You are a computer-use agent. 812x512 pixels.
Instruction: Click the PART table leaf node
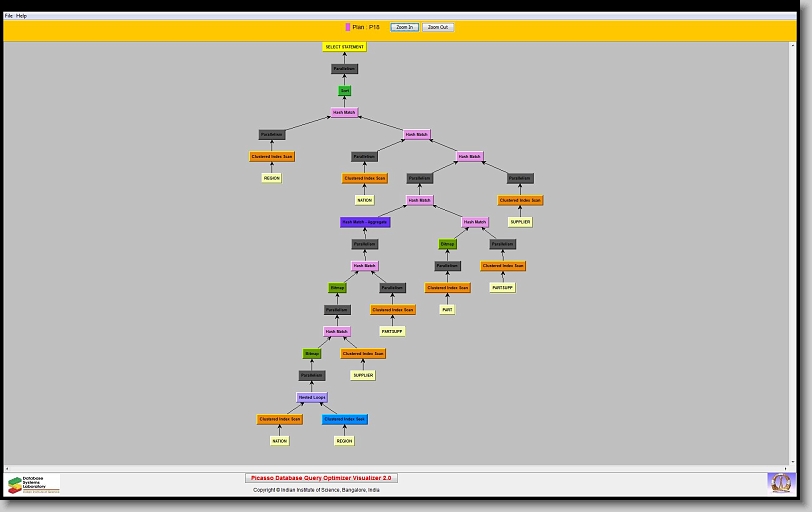[448, 310]
